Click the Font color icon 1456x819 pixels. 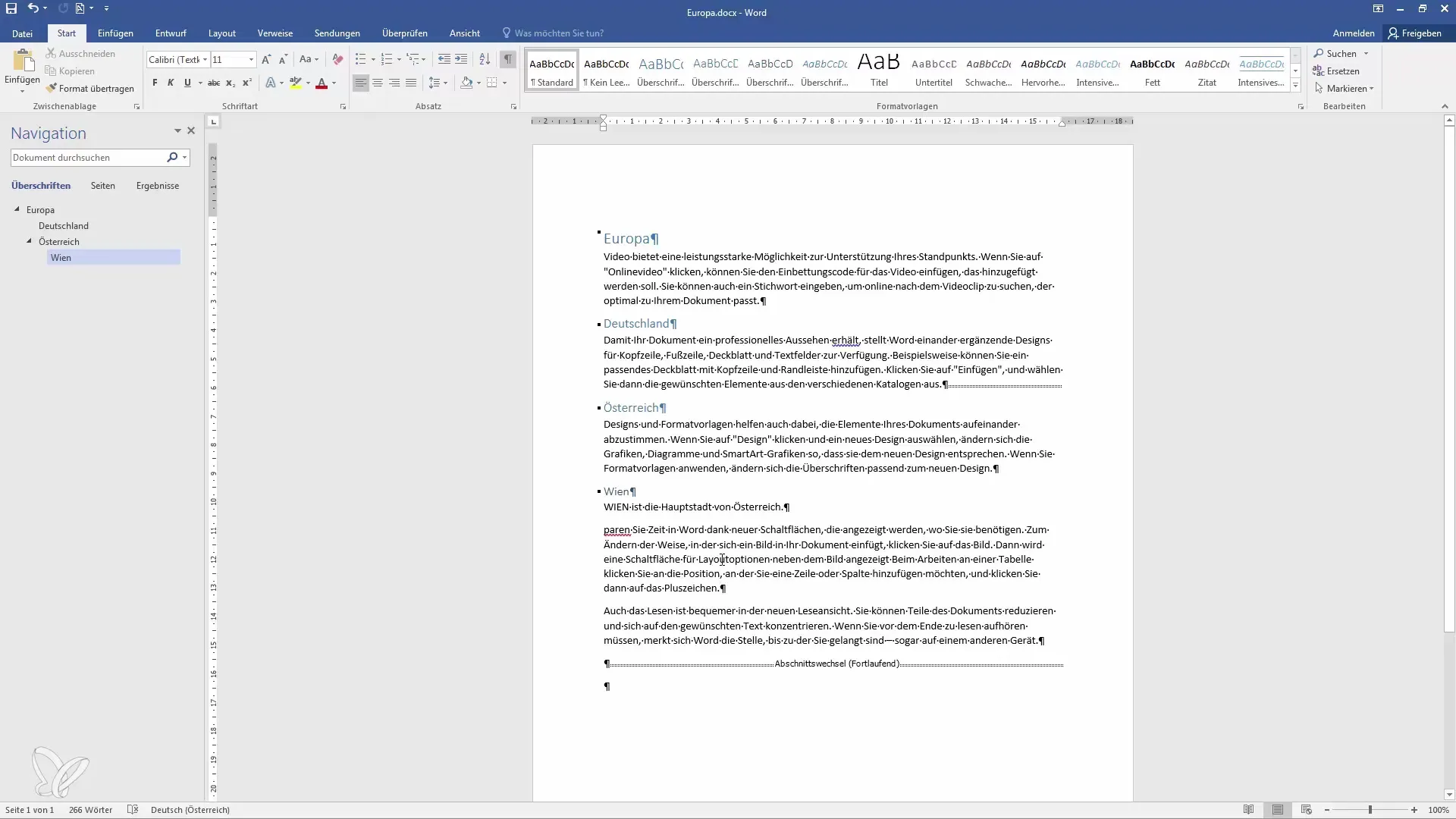coord(323,84)
